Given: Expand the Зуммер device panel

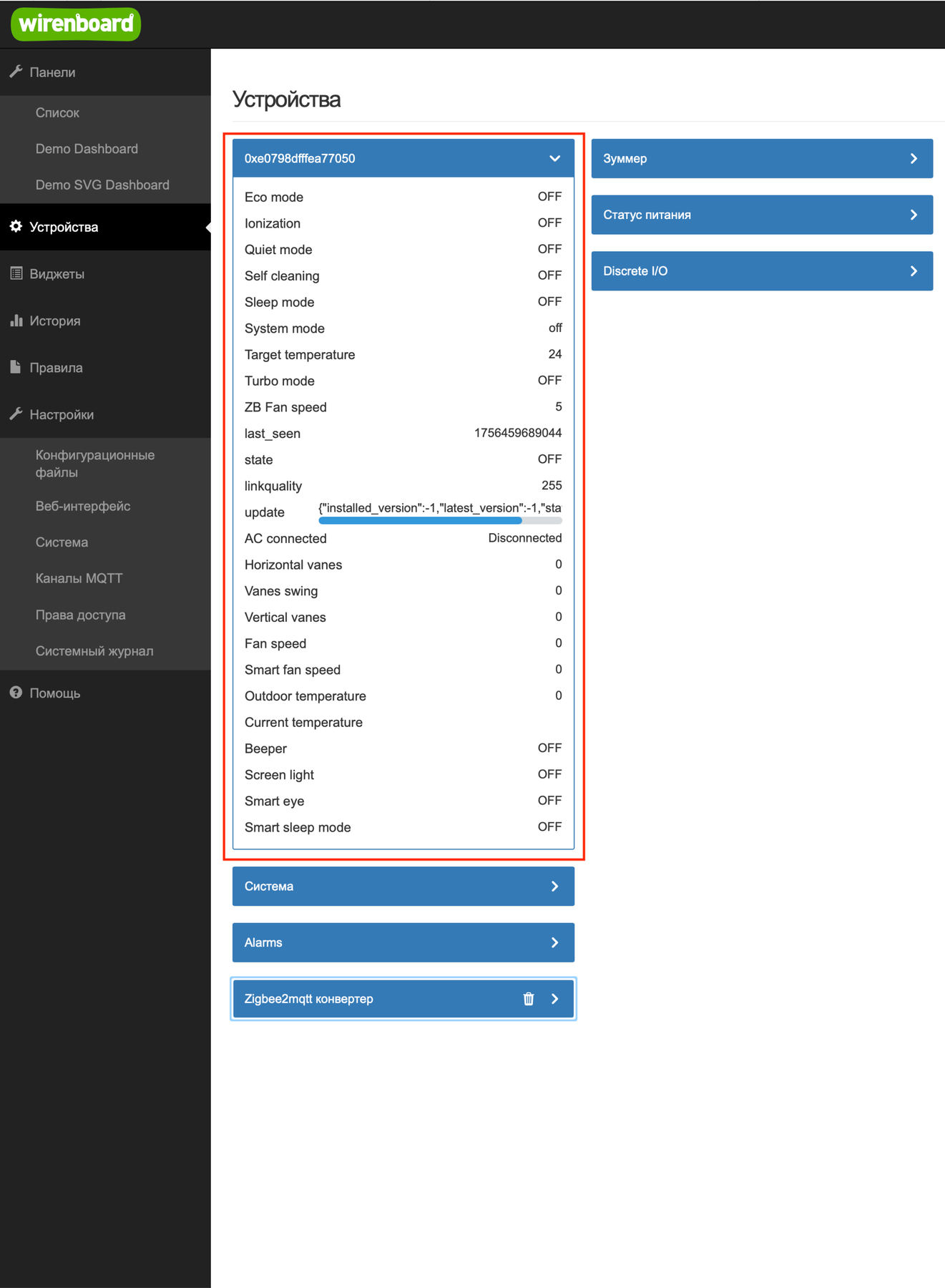Looking at the screenshot, I should tap(913, 158).
